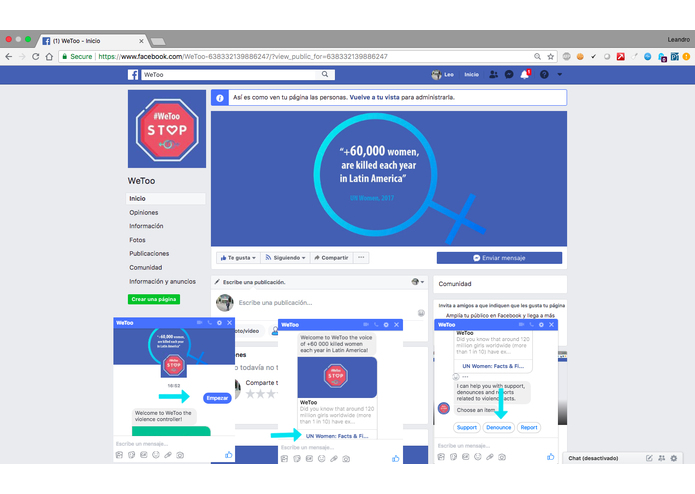Open the sticker picker in the STOP card chat
This screenshot has width=695, height=494.
[x=297, y=459]
